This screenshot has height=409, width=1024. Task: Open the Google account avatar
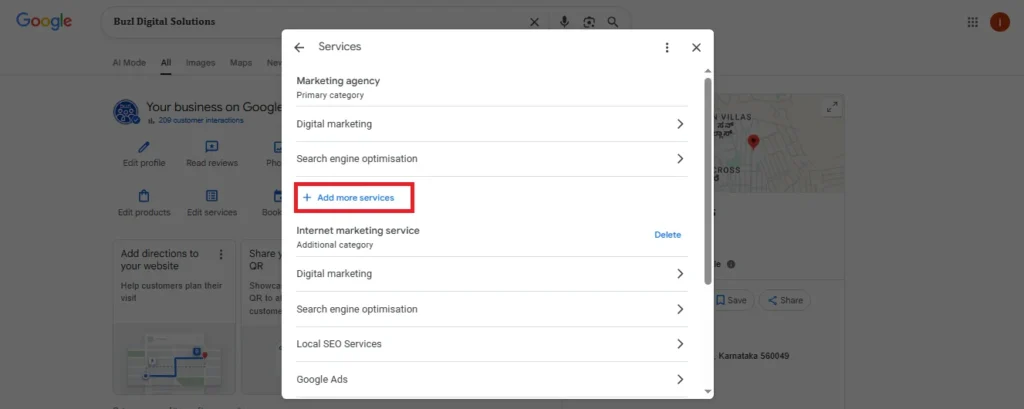pyautogui.click(x=1000, y=22)
